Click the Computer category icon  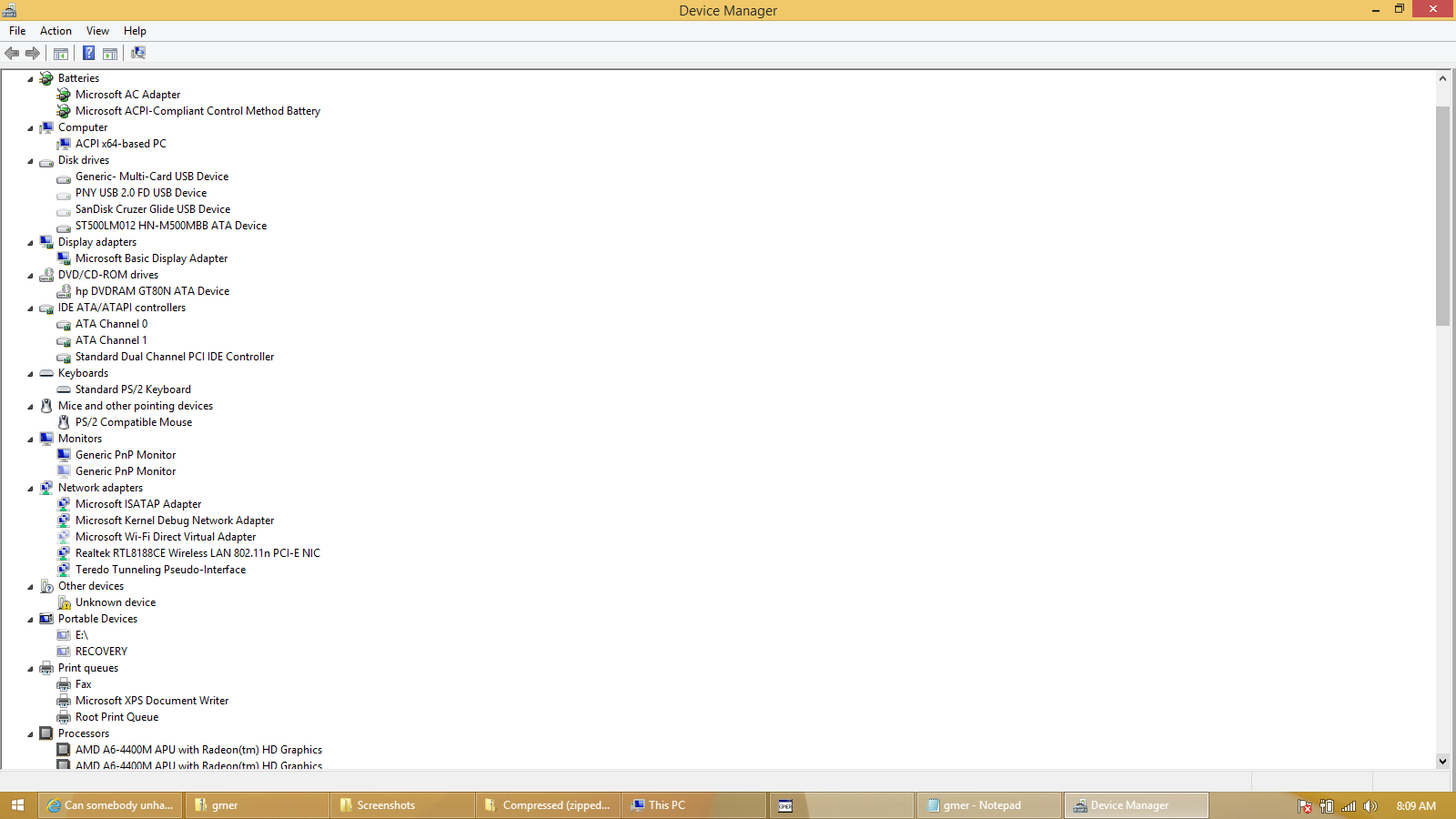[x=46, y=127]
